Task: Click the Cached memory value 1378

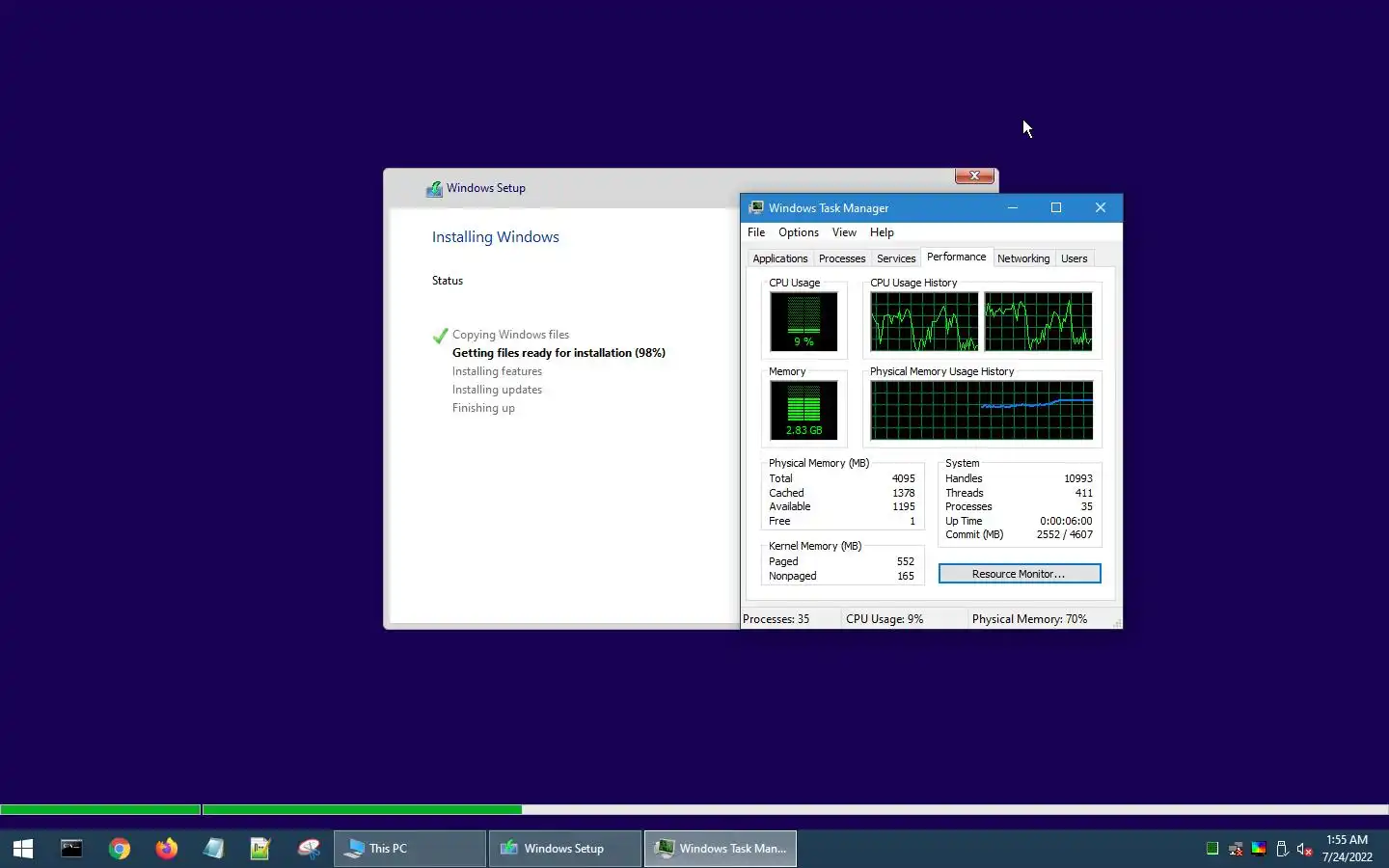Action: point(903,493)
